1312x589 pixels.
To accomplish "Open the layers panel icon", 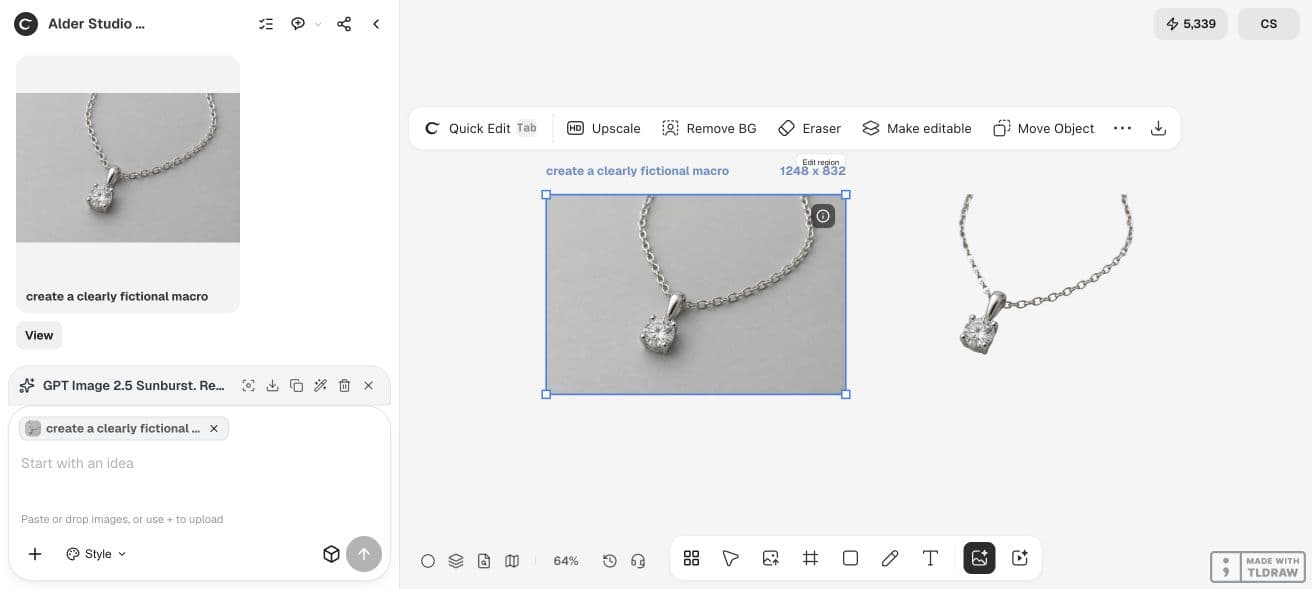I will [456, 561].
